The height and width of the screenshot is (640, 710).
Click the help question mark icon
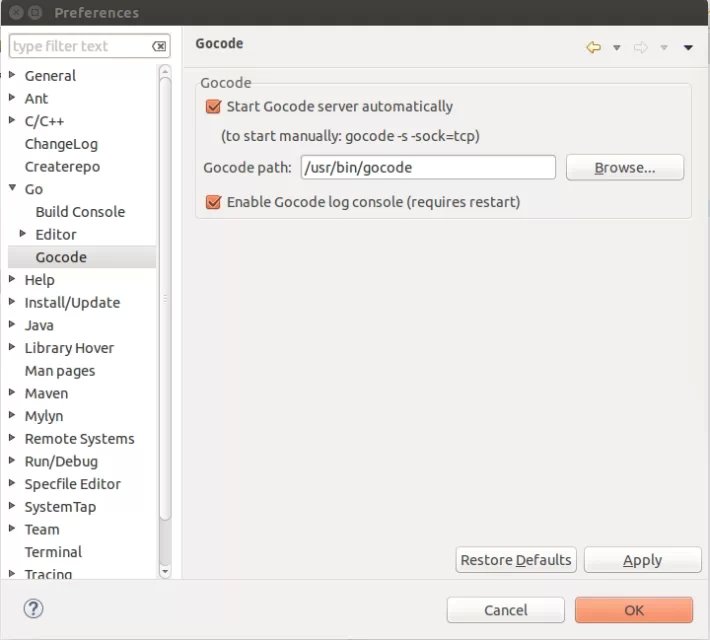click(34, 608)
